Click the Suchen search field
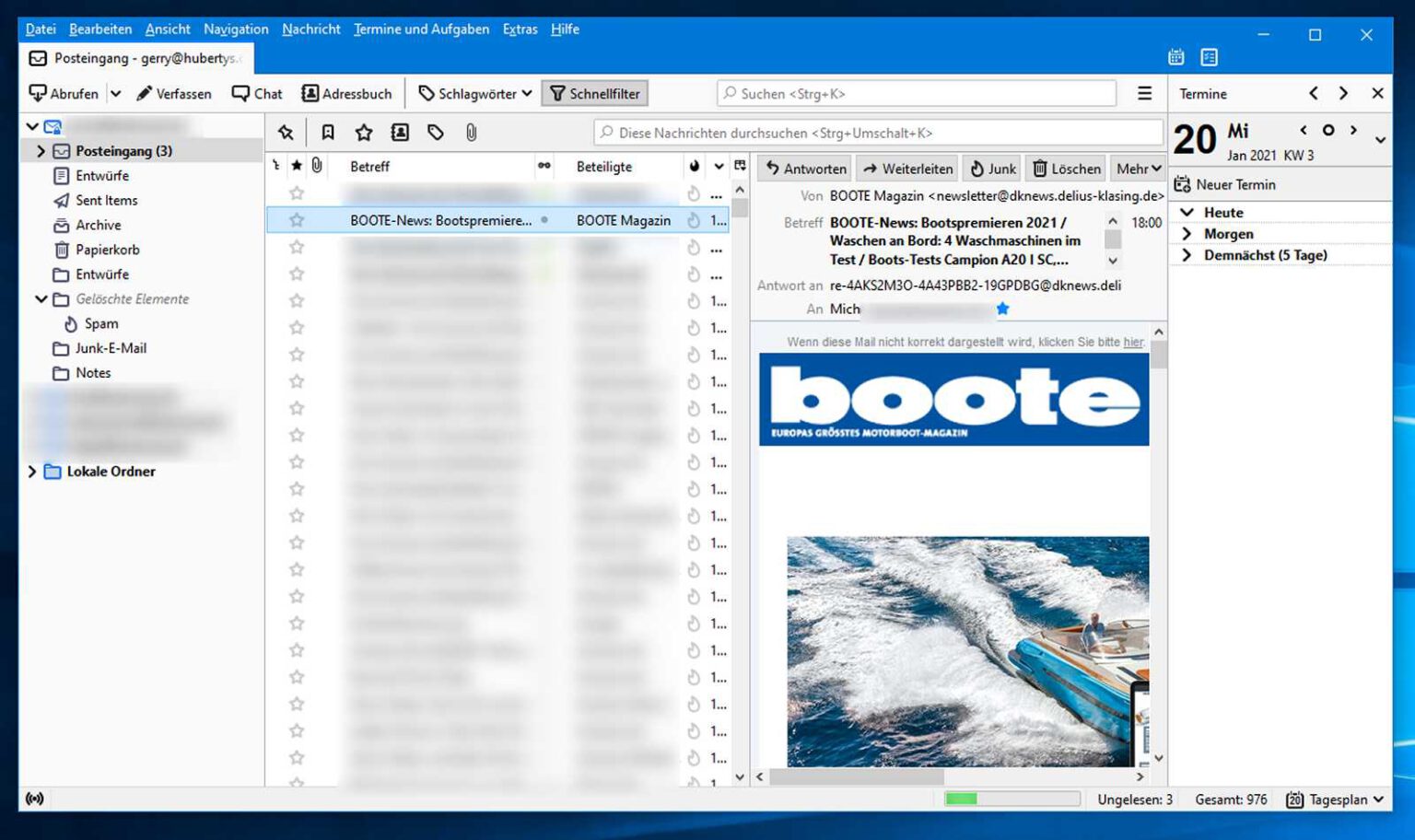Image resolution: width=1415 pixels, height=840 pixels. 917,93
